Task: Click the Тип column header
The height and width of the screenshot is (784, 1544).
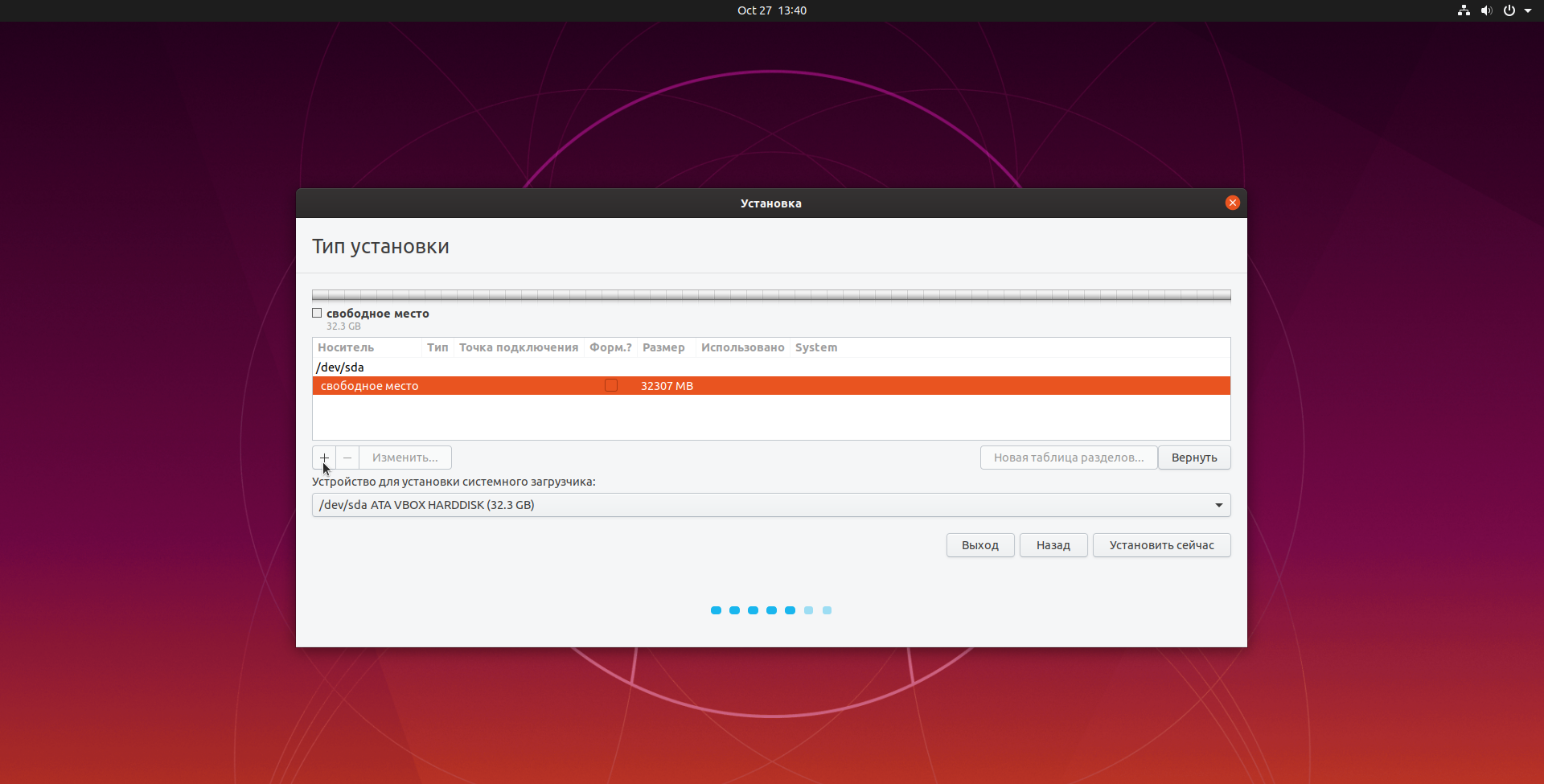Action: click(x=437, y=347)
